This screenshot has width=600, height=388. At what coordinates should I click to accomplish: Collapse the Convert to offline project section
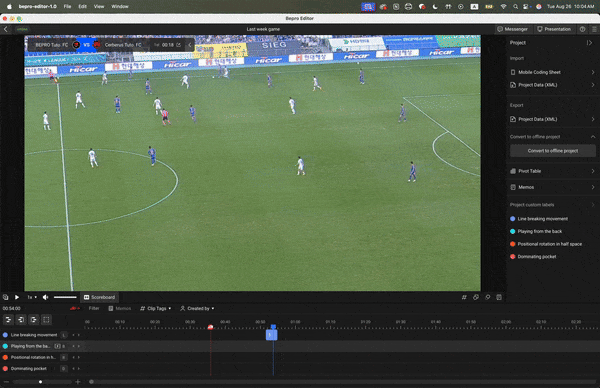[x=593, y=137]
